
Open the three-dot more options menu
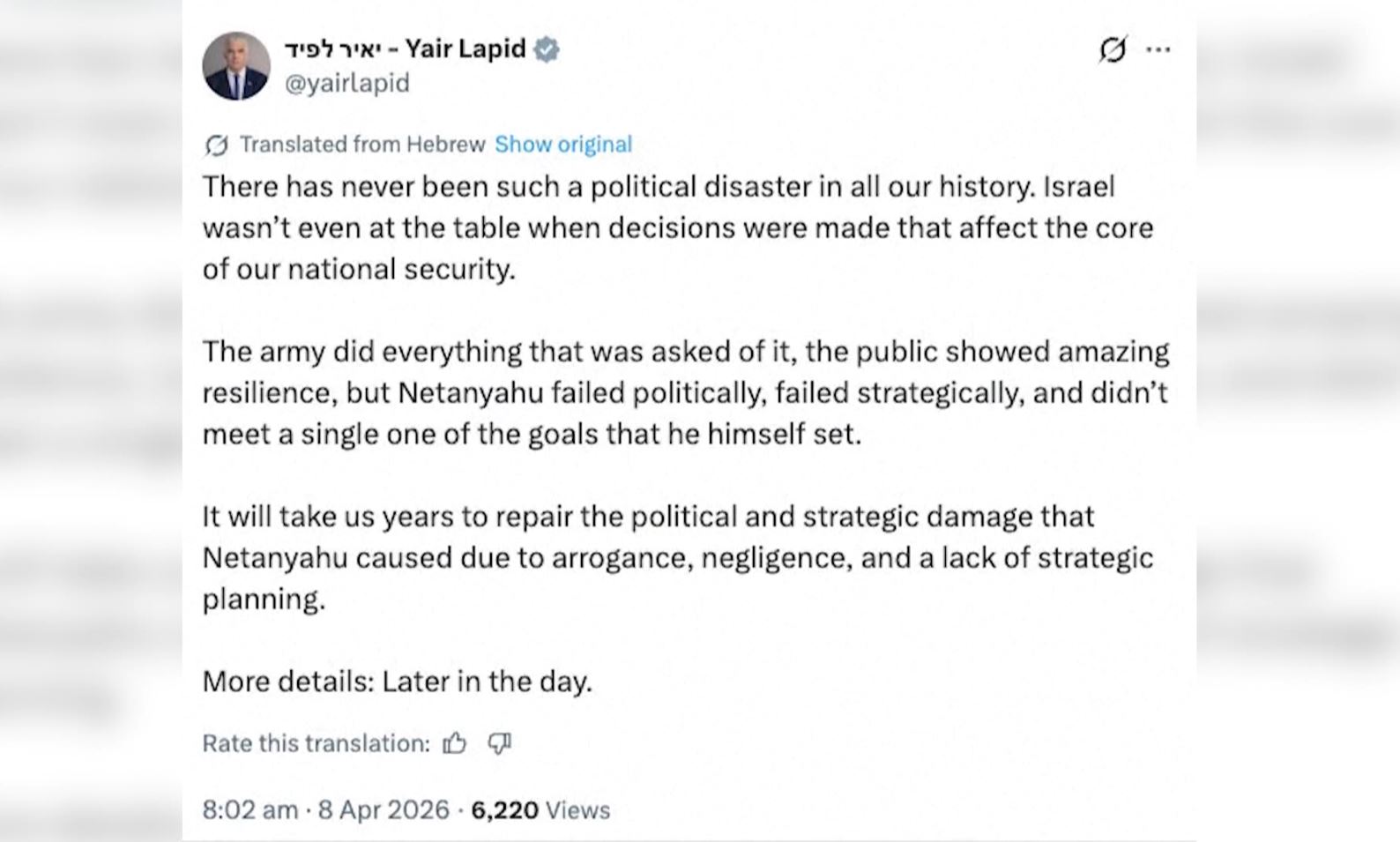pyautogui.click(x=1158, y=49)
